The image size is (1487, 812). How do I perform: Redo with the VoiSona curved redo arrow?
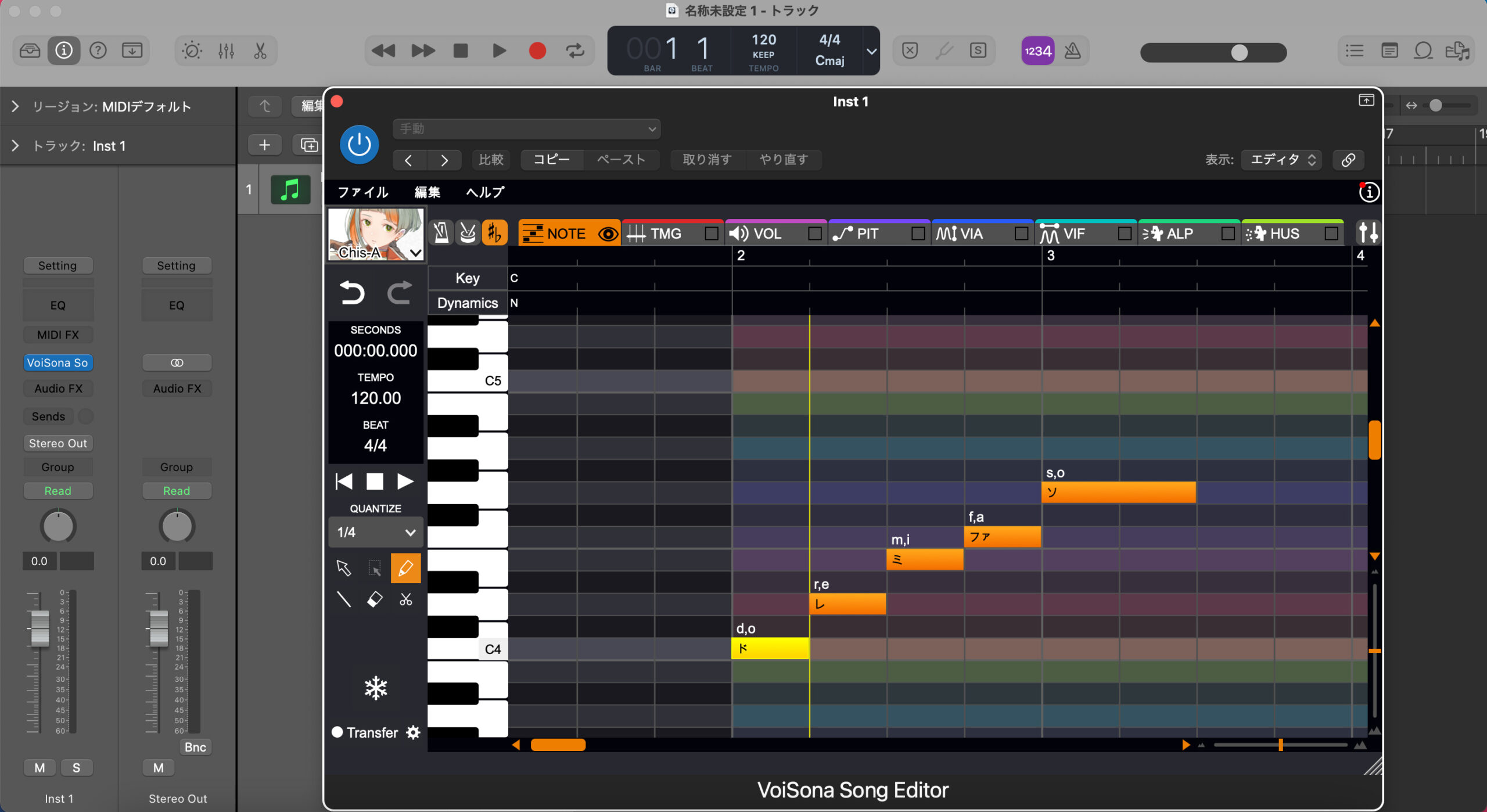399,292
